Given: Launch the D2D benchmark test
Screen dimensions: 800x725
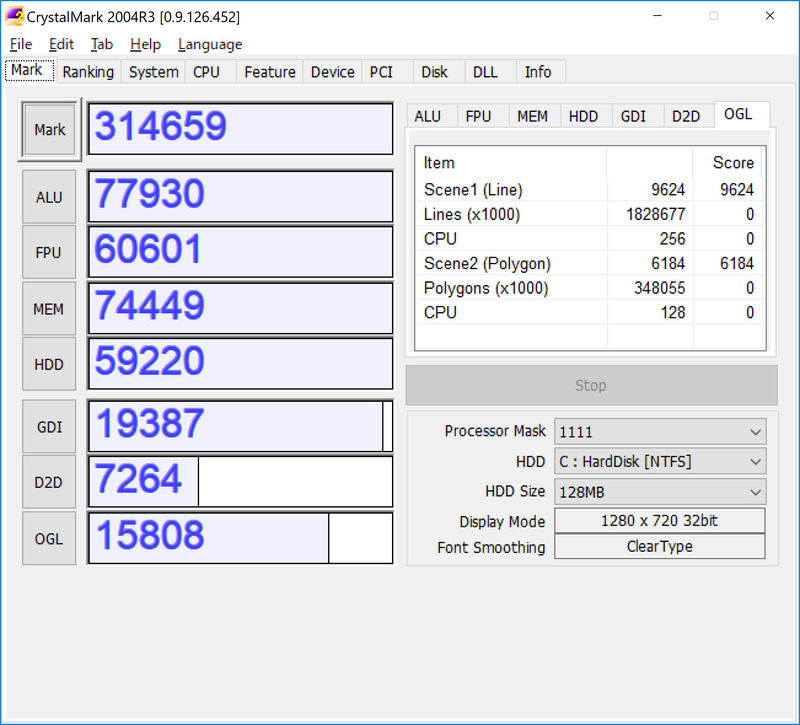Looking at the screenshot, I should 48,481.
